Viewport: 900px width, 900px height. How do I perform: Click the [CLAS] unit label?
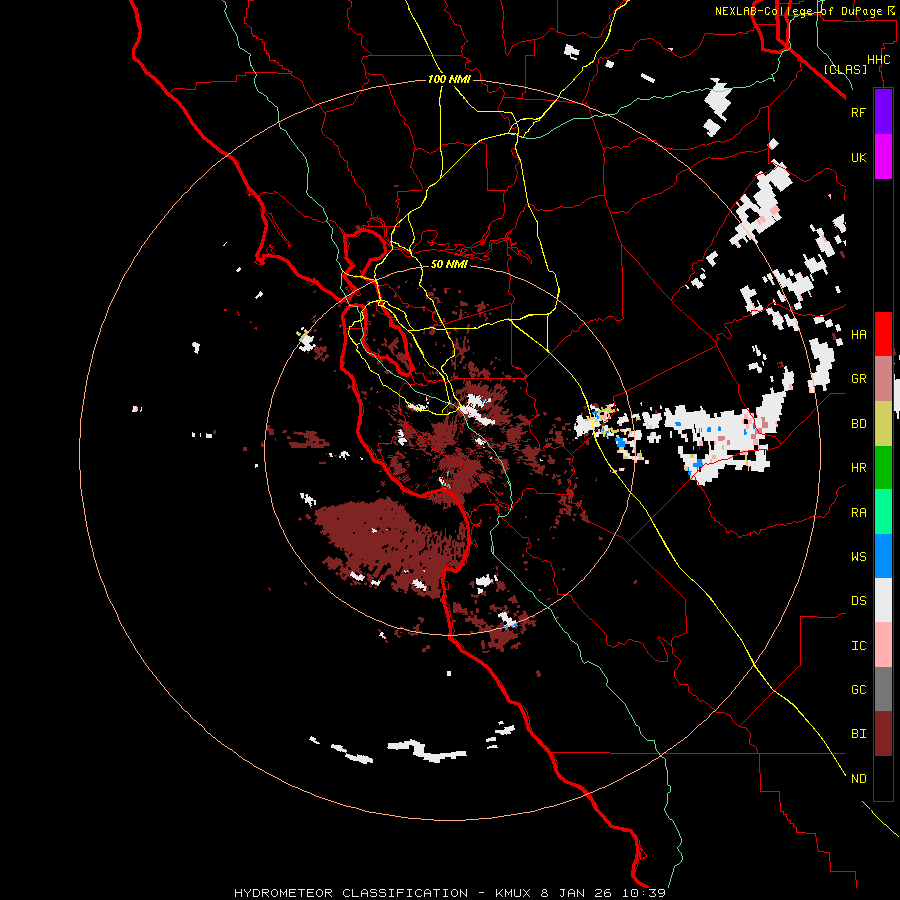[845, 70]
